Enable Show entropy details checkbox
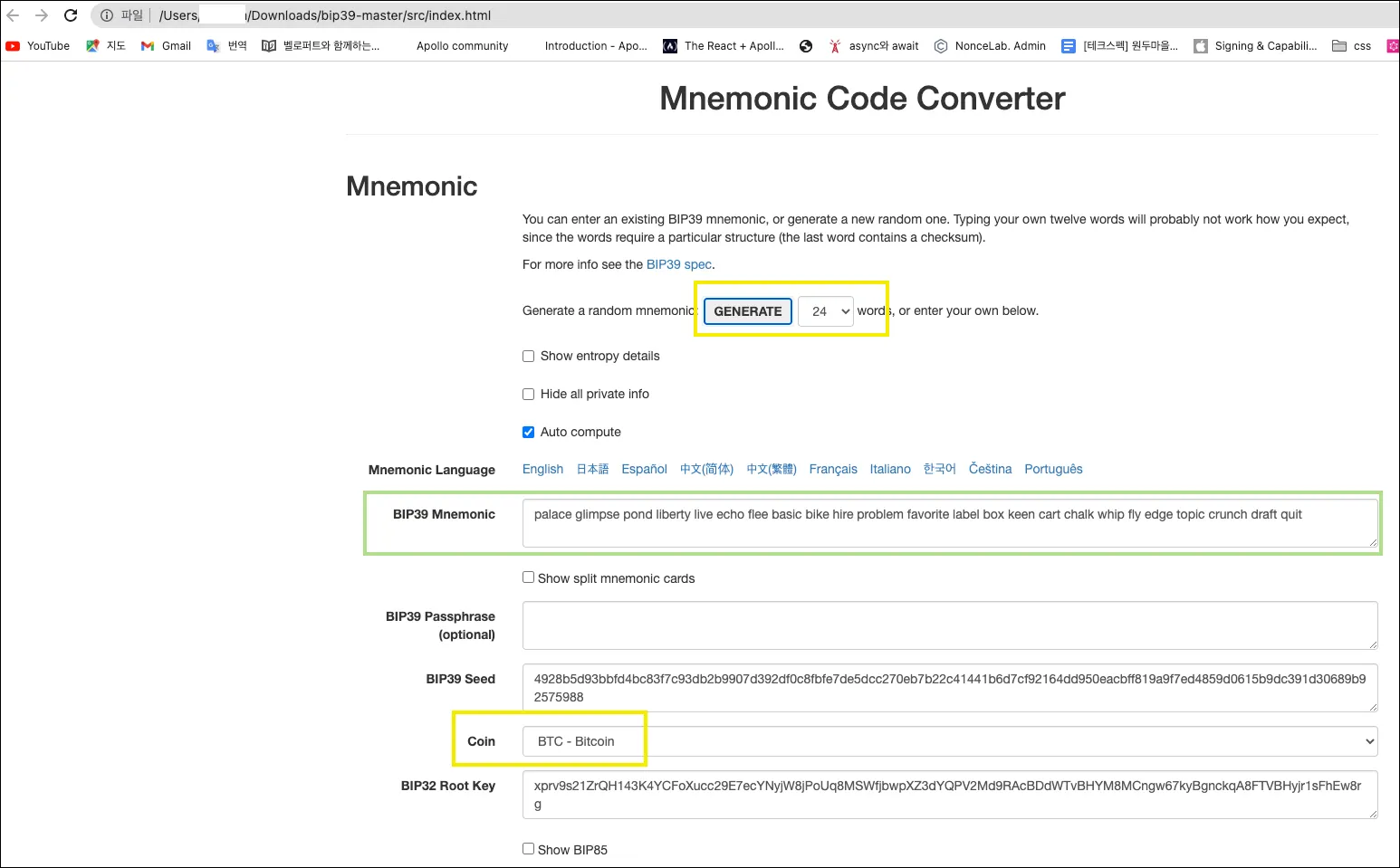The width and height of the screenshot is (1400, 868). point(529,357)
